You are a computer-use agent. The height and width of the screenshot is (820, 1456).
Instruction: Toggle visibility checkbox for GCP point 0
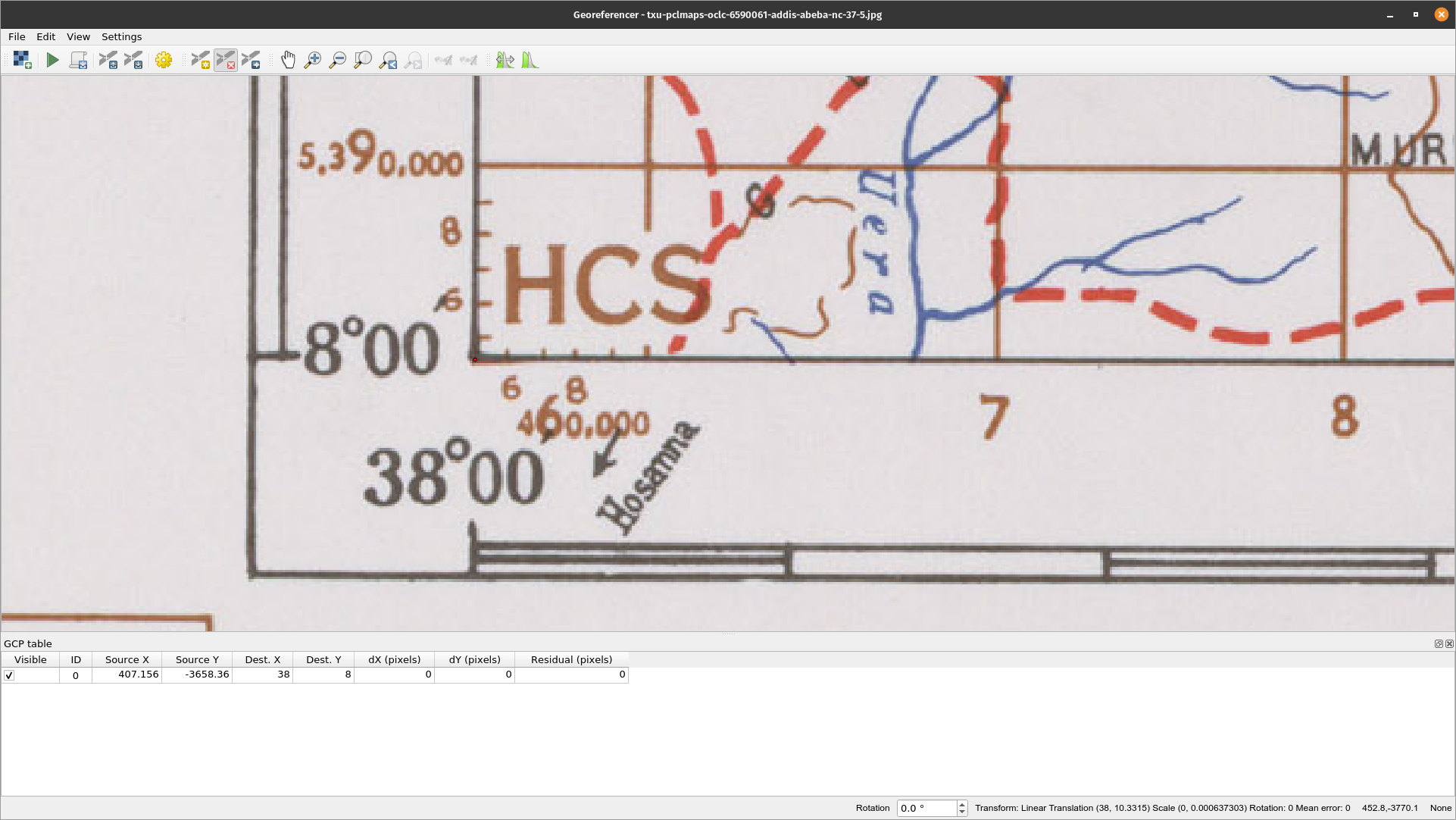(9, 674)
